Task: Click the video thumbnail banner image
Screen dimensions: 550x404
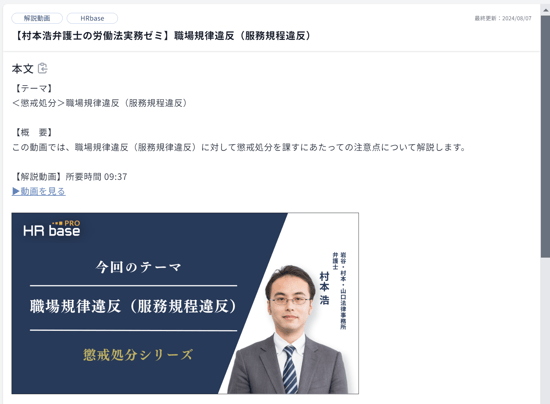Action: 185,303
